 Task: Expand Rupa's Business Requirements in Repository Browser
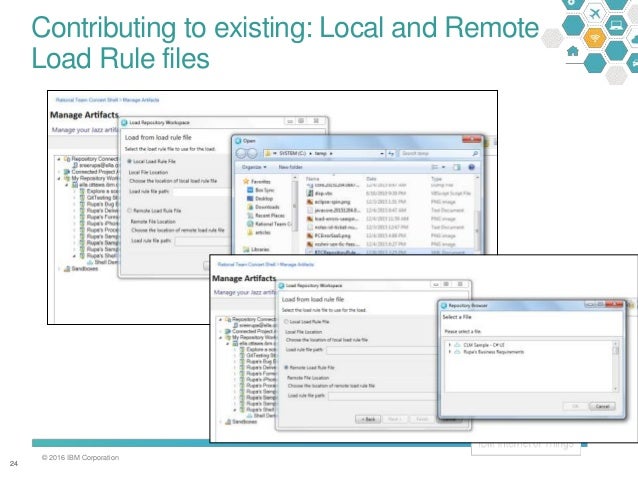(x=450, y=352)
